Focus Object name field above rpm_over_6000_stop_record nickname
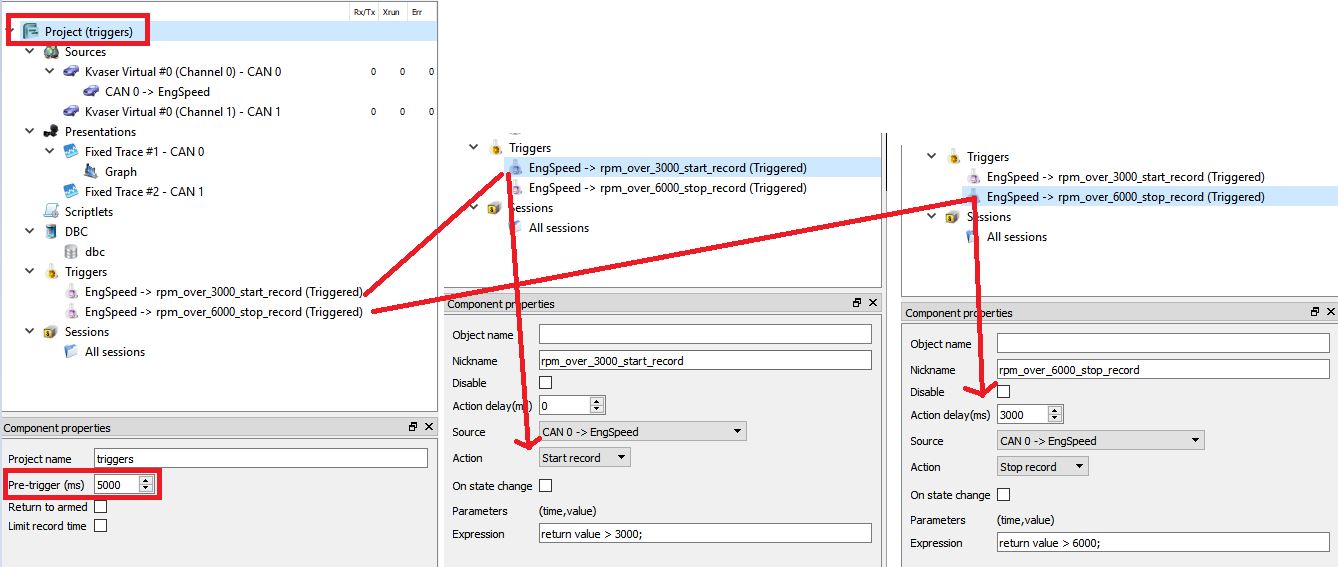This screenshot has width=1338, height=567. pyautogui.click(x=1163, y=344)
